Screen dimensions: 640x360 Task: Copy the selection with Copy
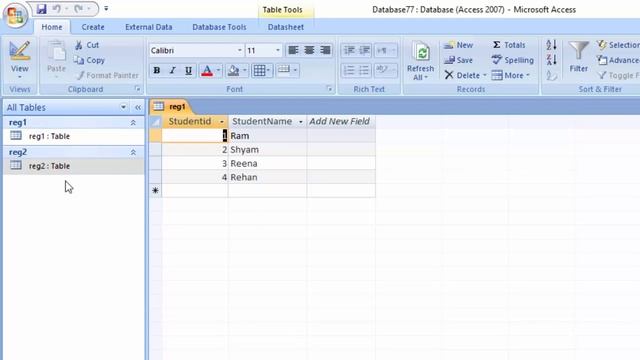(x=89, y=60)
